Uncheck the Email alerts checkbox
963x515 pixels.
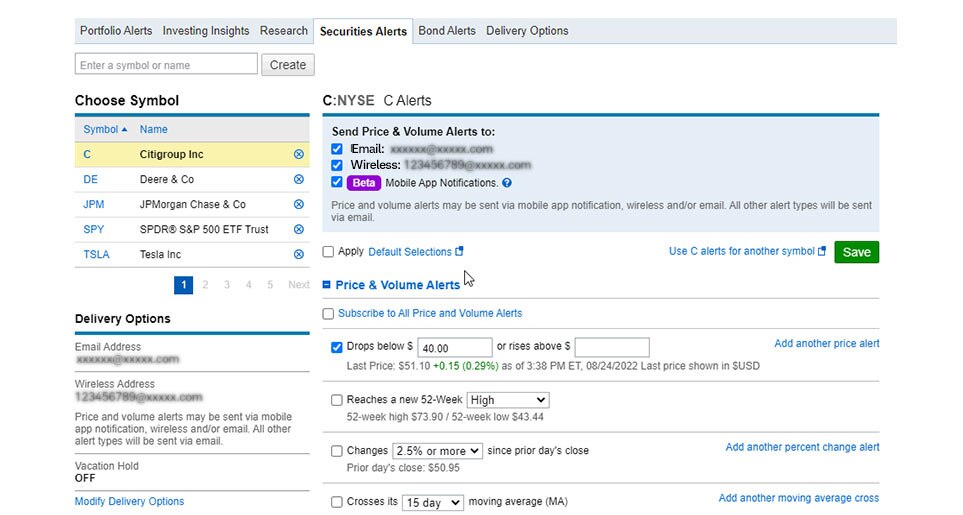337,149
